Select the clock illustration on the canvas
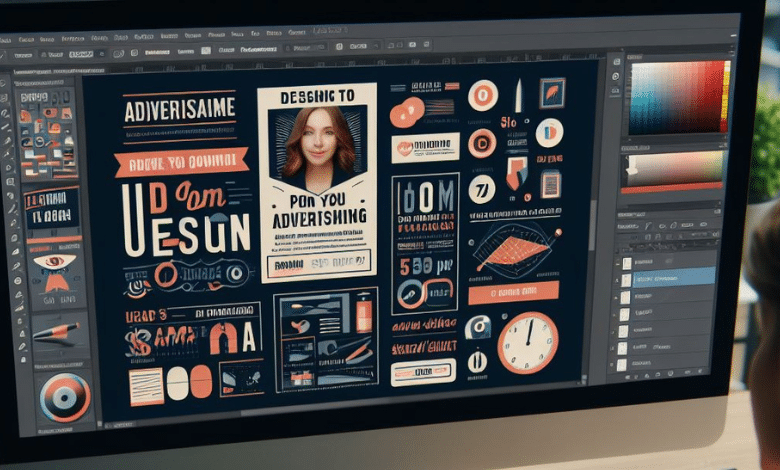Screen dimensions: 780x470 [x=528, y=343]
